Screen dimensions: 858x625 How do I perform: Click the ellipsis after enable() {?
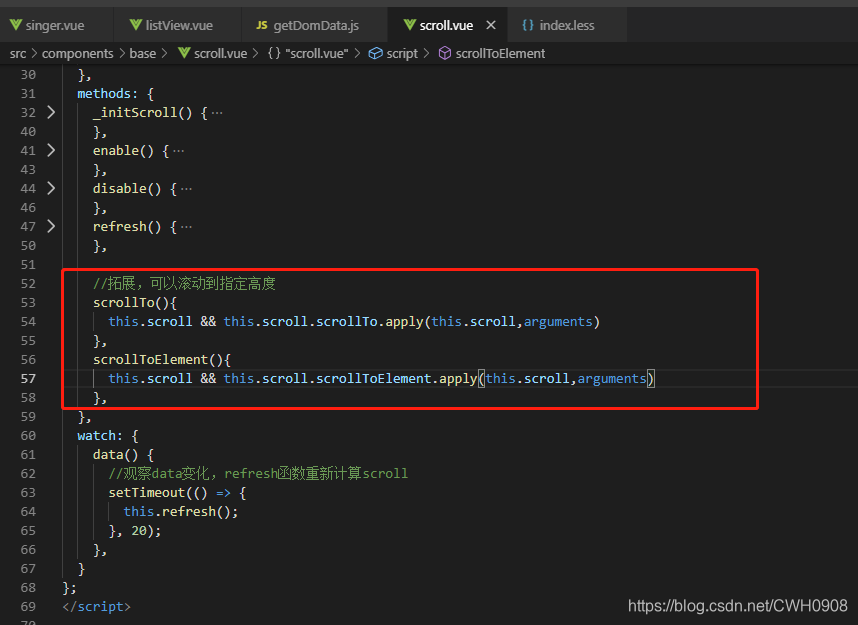(179, 151)
